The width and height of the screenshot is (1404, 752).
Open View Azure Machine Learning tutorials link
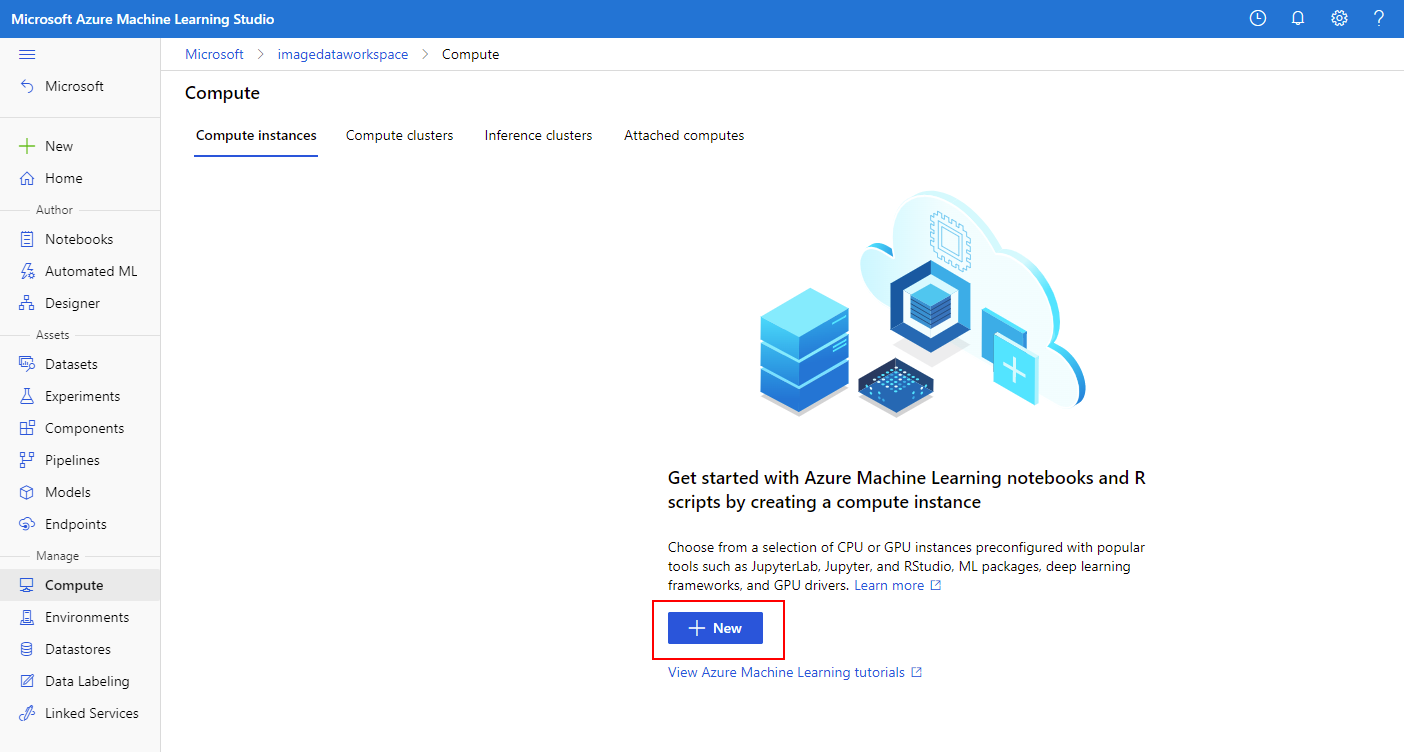[x=786, y=672]
